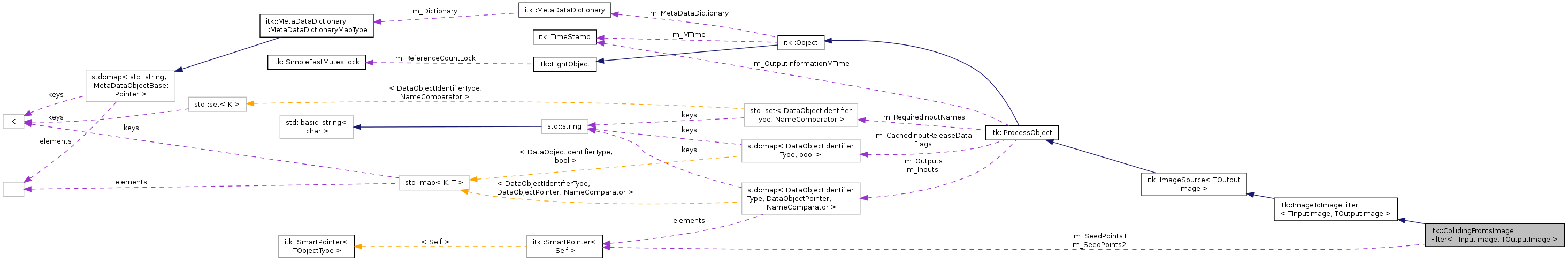
Task: Open the itk::Object class node
Action: tap(800, 43)
